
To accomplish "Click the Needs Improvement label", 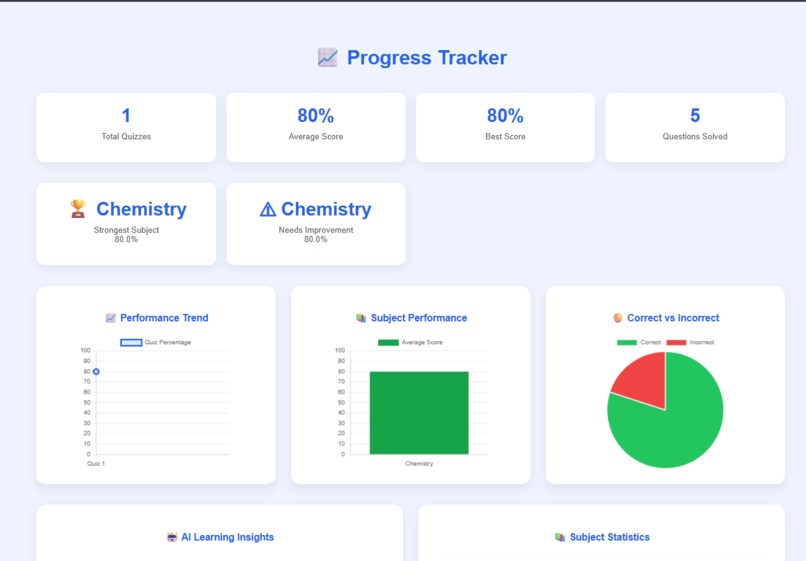I will 316,230.
